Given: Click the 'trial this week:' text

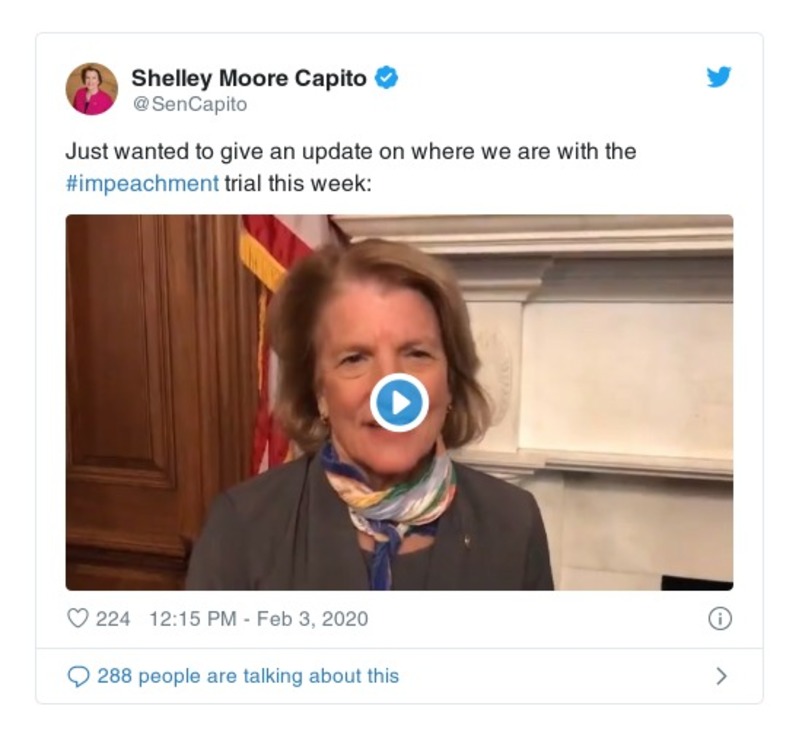Looking at the screenshot, I should pyautogui.click(x=298, y=183).
